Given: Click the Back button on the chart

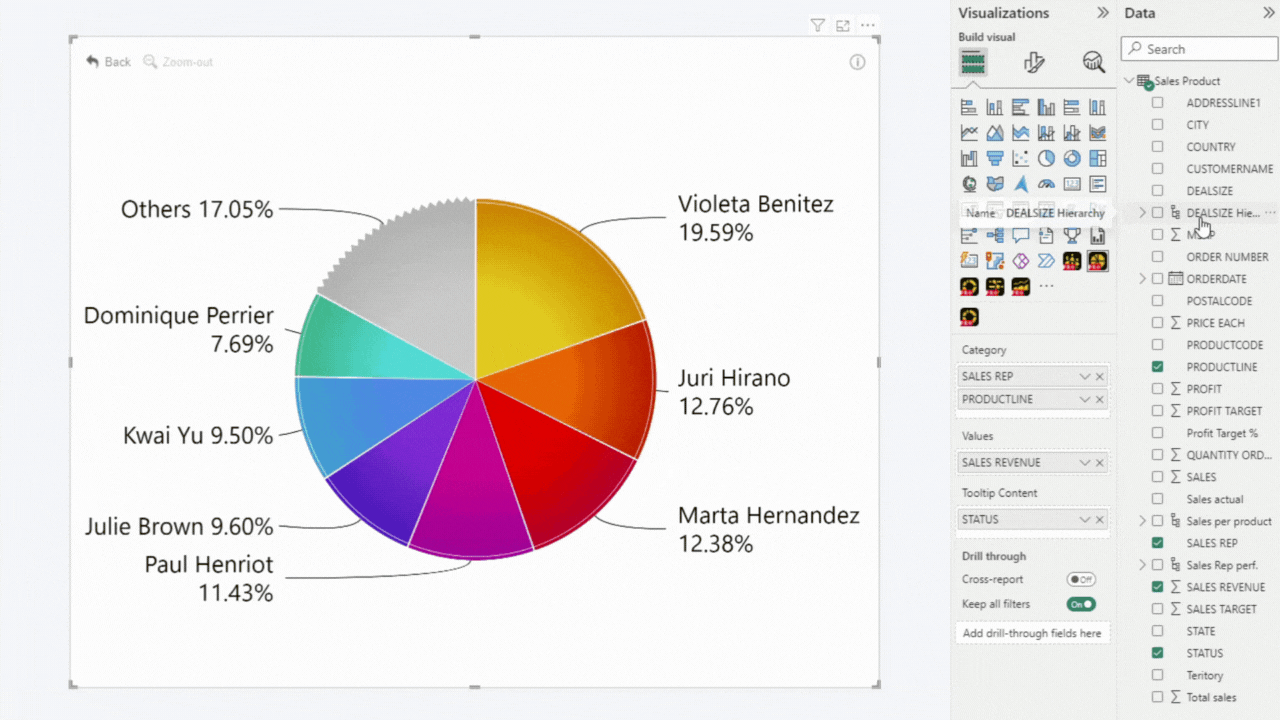Looking at the screenshot, I should [107, 61].
